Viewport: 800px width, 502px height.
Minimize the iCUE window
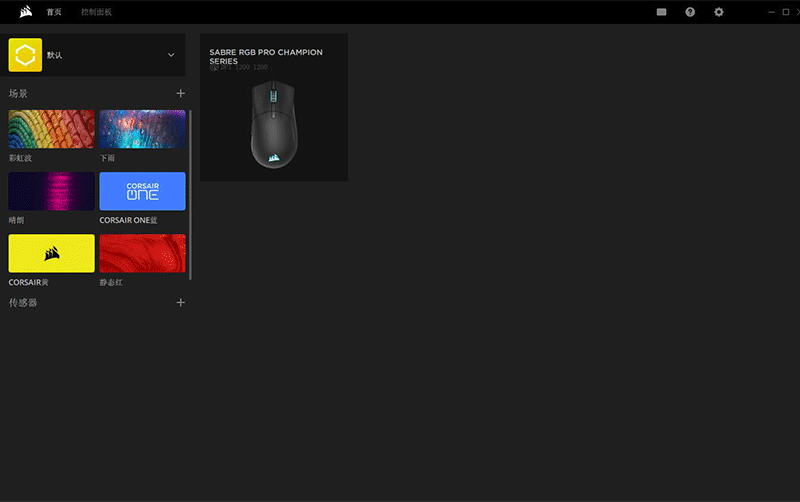771,12
